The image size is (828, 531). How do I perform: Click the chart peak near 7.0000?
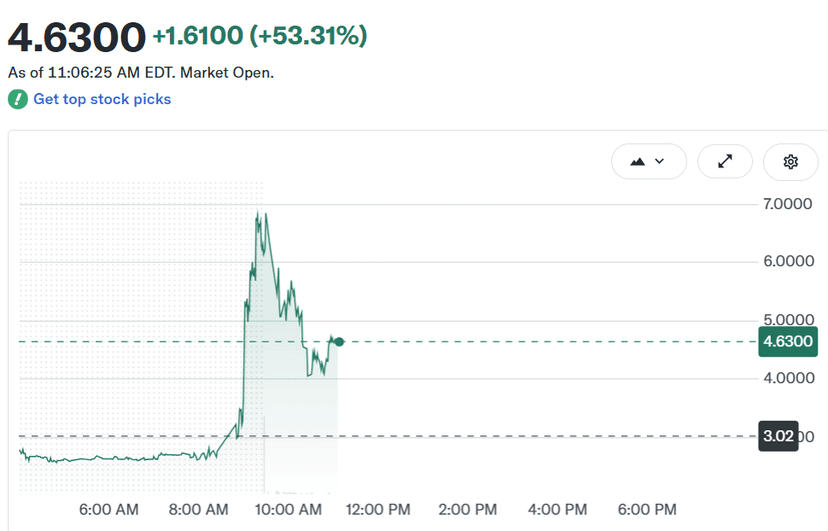coord(258,213)
